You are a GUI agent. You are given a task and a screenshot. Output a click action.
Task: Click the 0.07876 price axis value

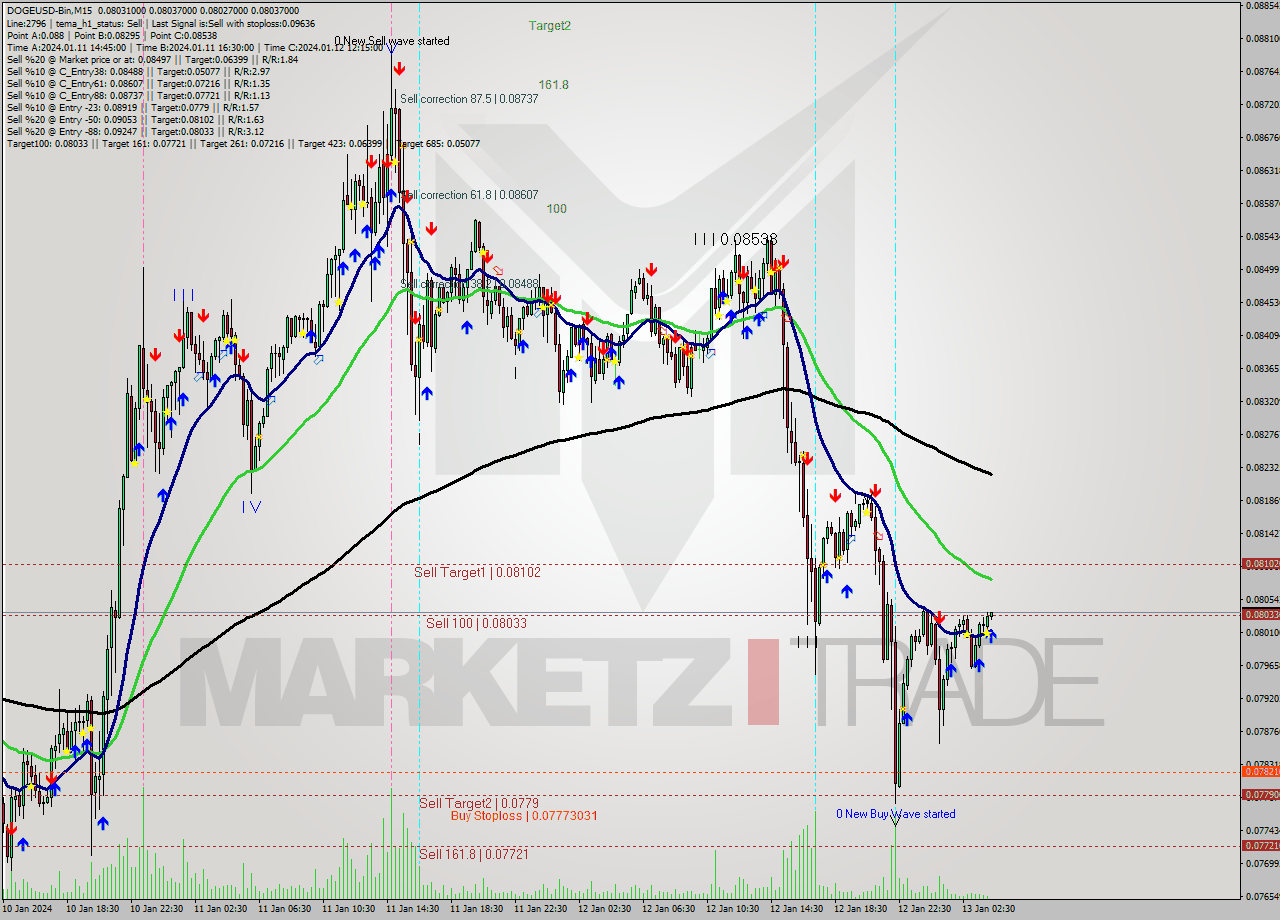1262,732
